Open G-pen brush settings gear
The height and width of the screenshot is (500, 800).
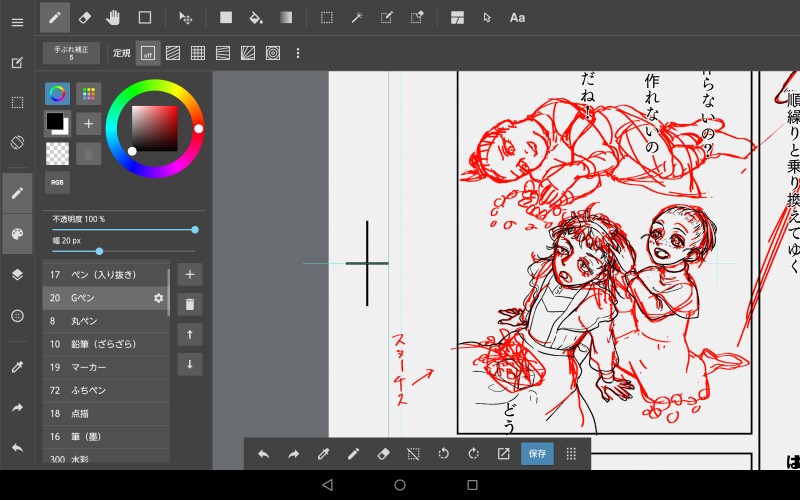158,298
